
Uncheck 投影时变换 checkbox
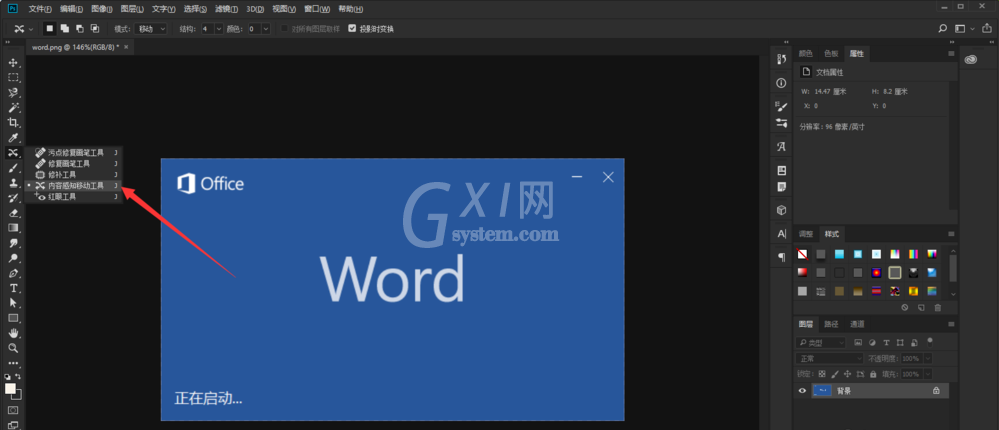point(352,29)
